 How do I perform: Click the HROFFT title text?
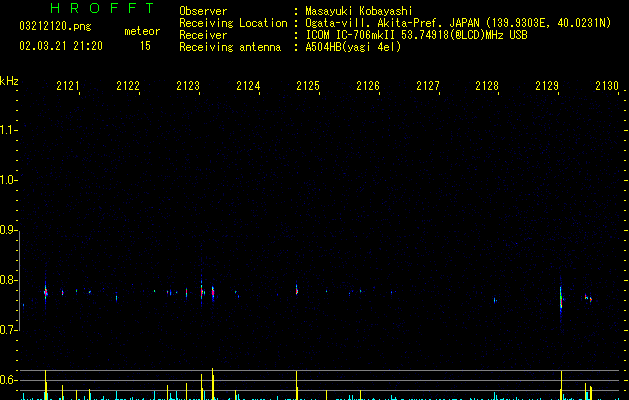(102, 8)
